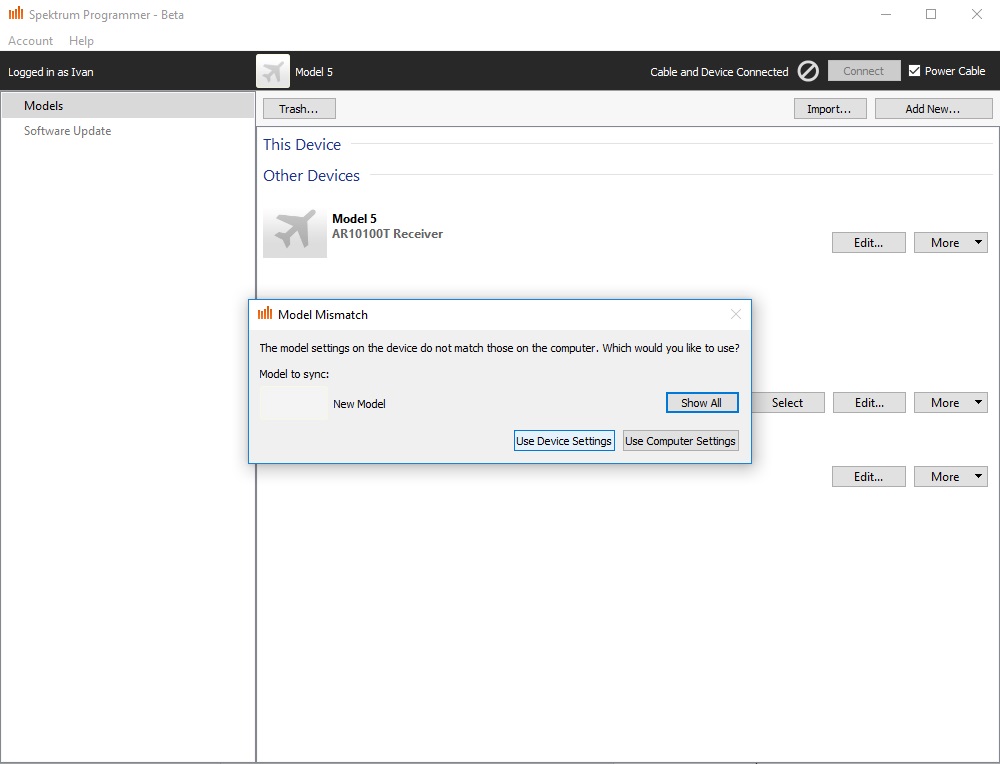
Task: Open the bottom-most More dropdown
Action: click(x=950, y=477)
